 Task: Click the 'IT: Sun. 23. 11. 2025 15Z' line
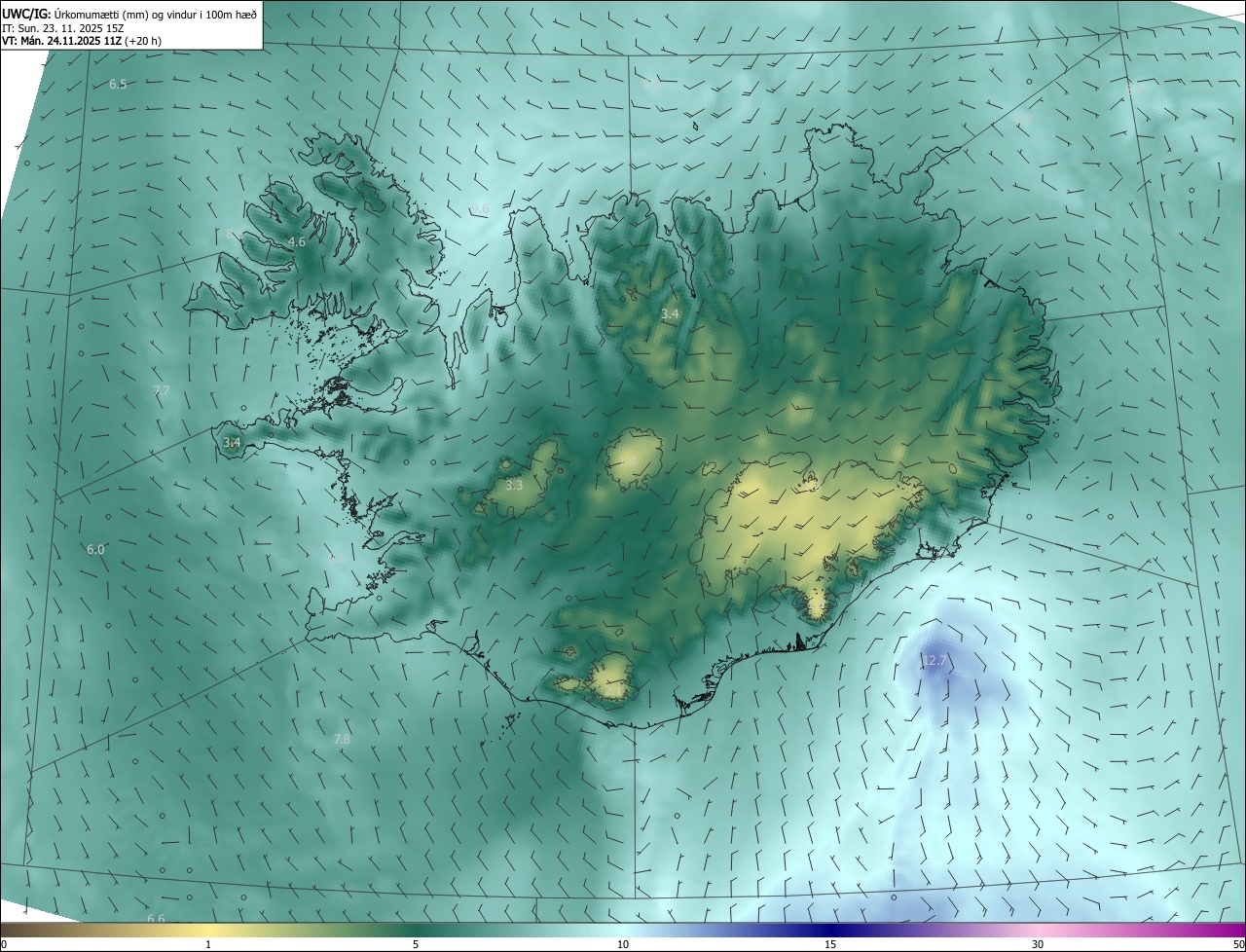[62, 27]
